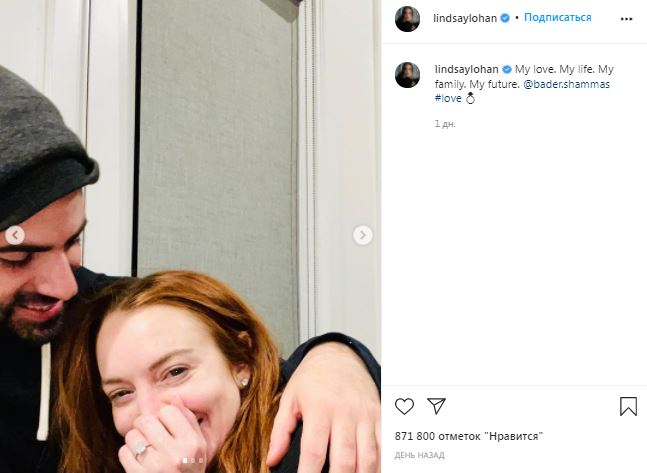647x473 pixels.
Task: Click the verified badge next to header username
Action: pyautogui.click(x=505, y=18)
